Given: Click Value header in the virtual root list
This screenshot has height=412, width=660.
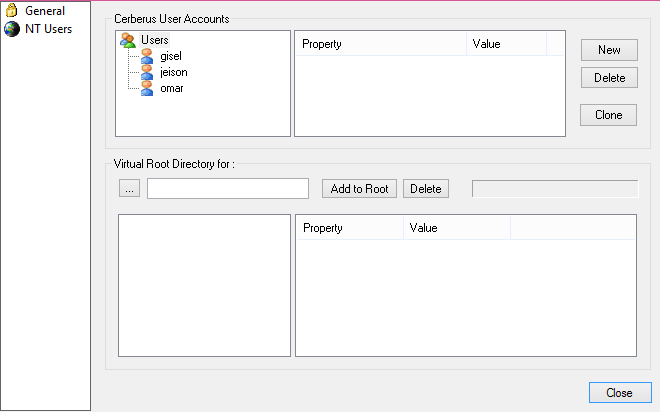Looking at the screenshot, I should click(457, 228).
